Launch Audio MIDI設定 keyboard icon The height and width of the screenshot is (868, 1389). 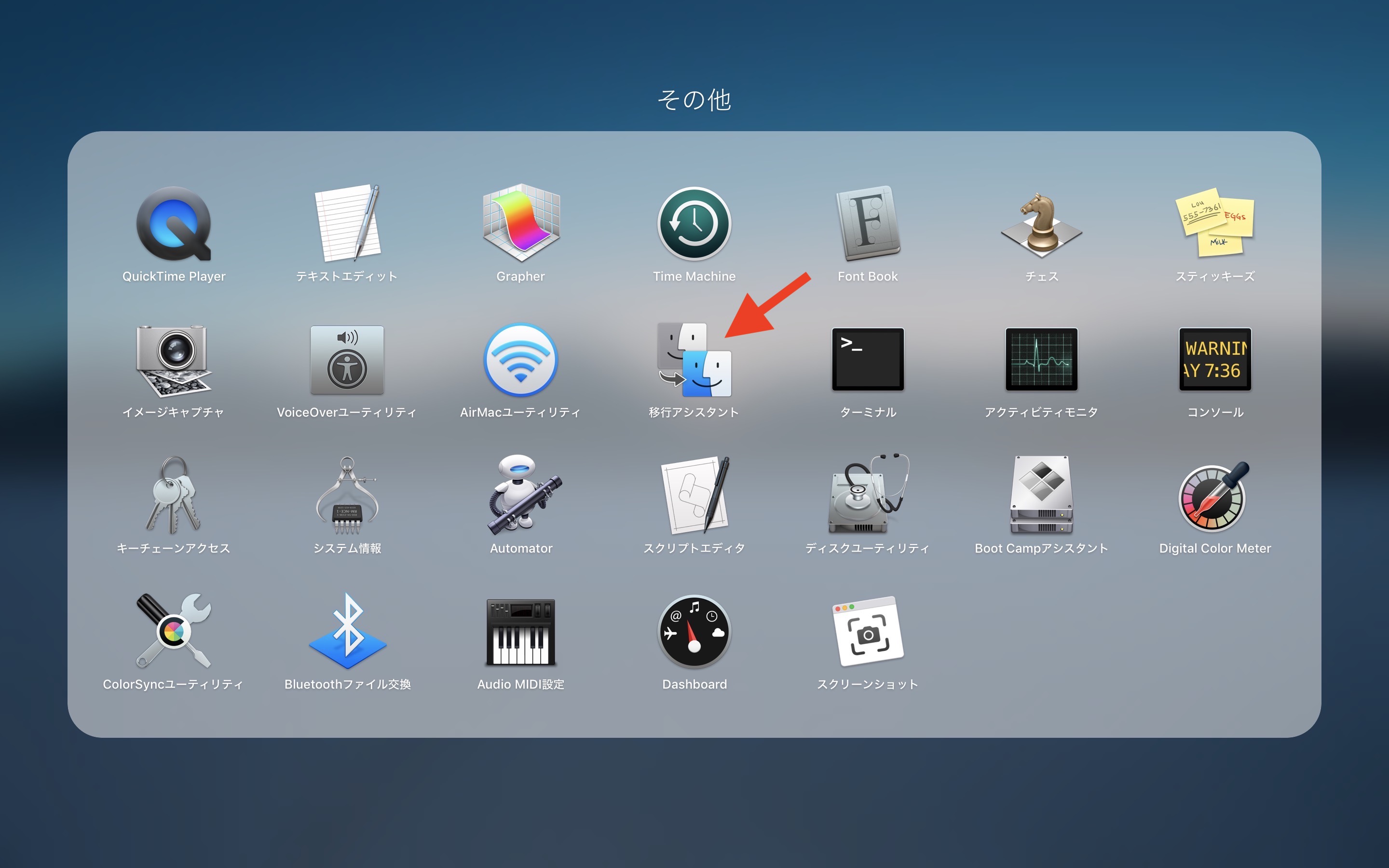coord(520,632)
